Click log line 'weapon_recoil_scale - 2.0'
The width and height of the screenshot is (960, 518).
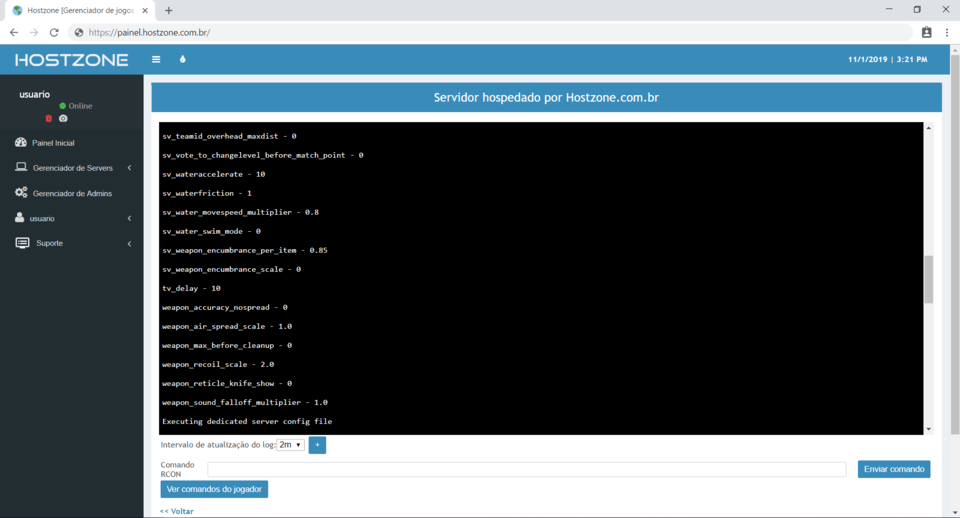tap(218, 364)
